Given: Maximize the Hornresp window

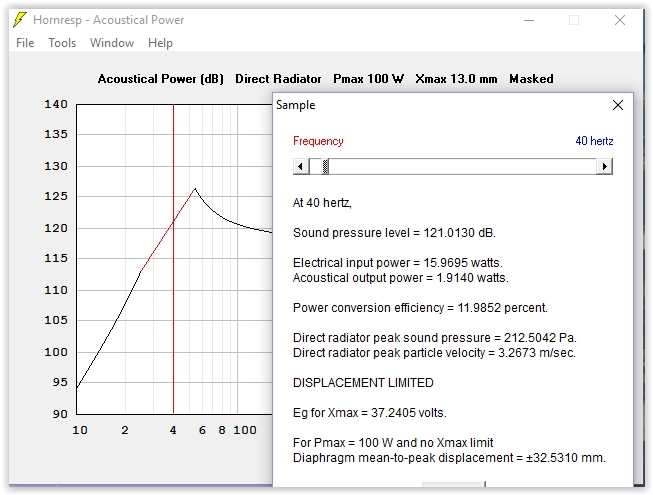Looking at the screenshot, I should (x=574, y=20).
